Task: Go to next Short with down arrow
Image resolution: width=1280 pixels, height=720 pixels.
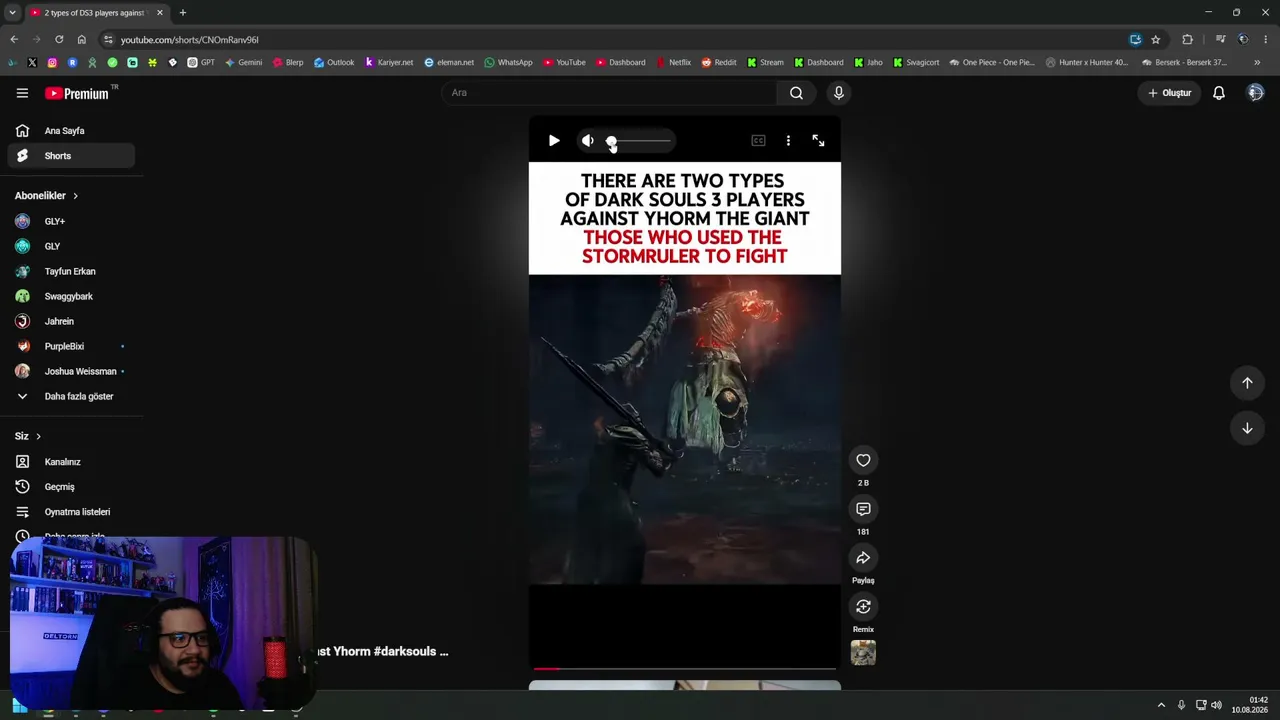Action: (1247, 428)
